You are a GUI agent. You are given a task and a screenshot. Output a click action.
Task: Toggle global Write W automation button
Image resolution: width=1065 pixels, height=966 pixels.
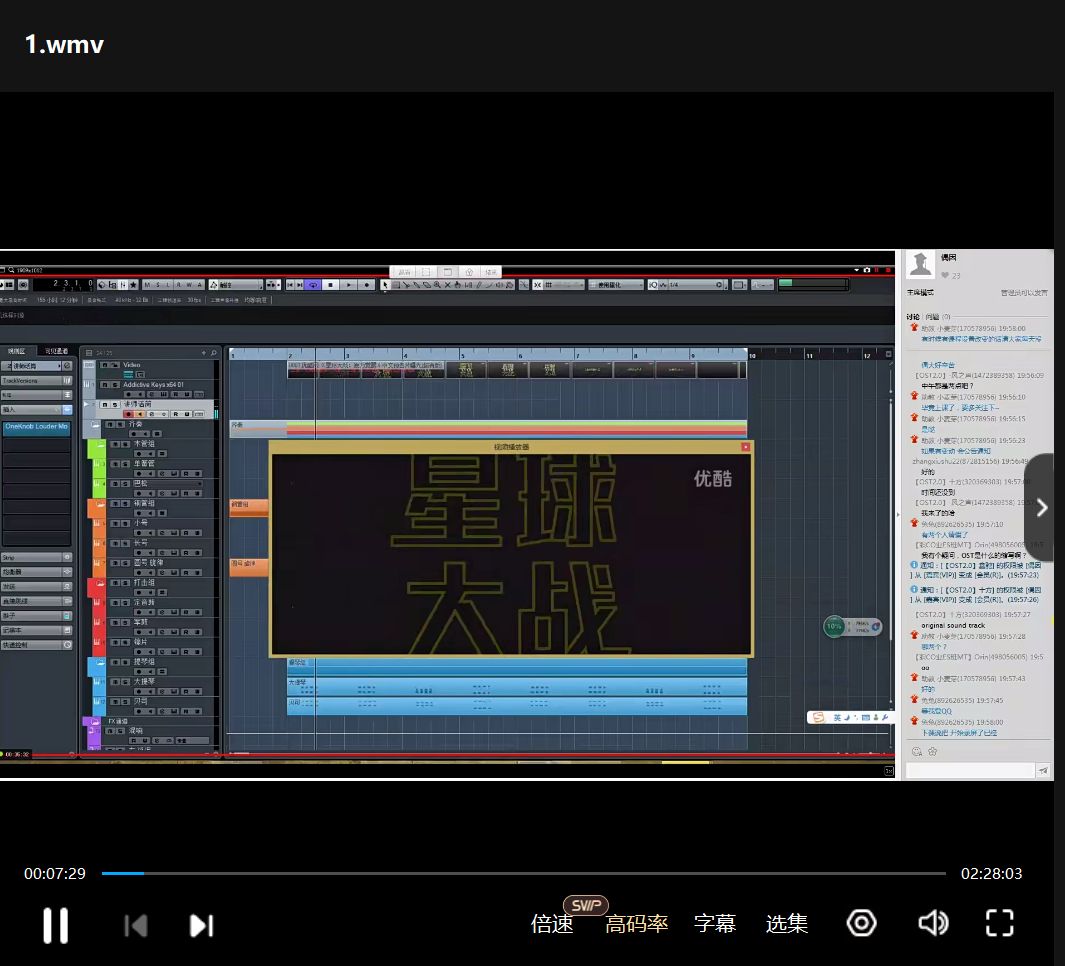(x=189, y=285)
